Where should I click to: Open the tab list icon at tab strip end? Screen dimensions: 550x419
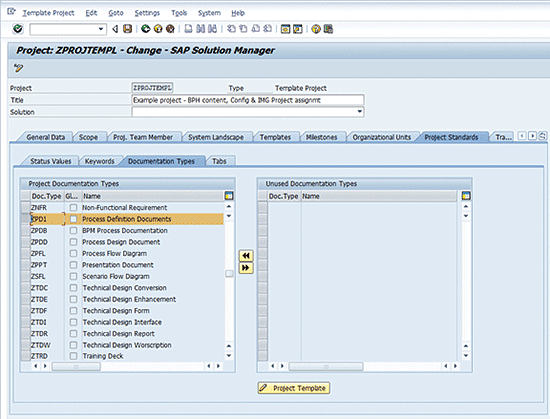coord(543,136)
